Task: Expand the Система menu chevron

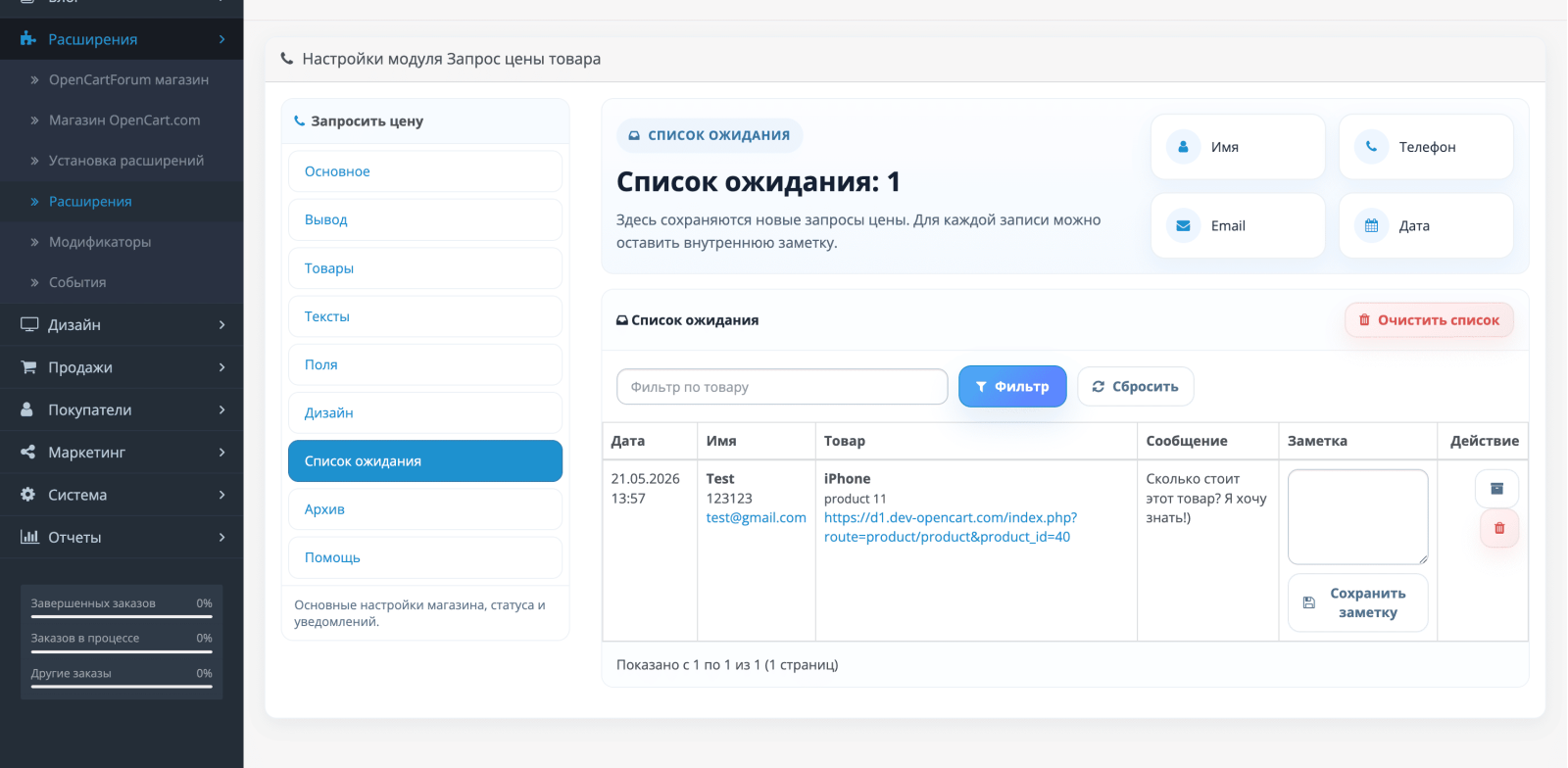Action: point(222,495)
